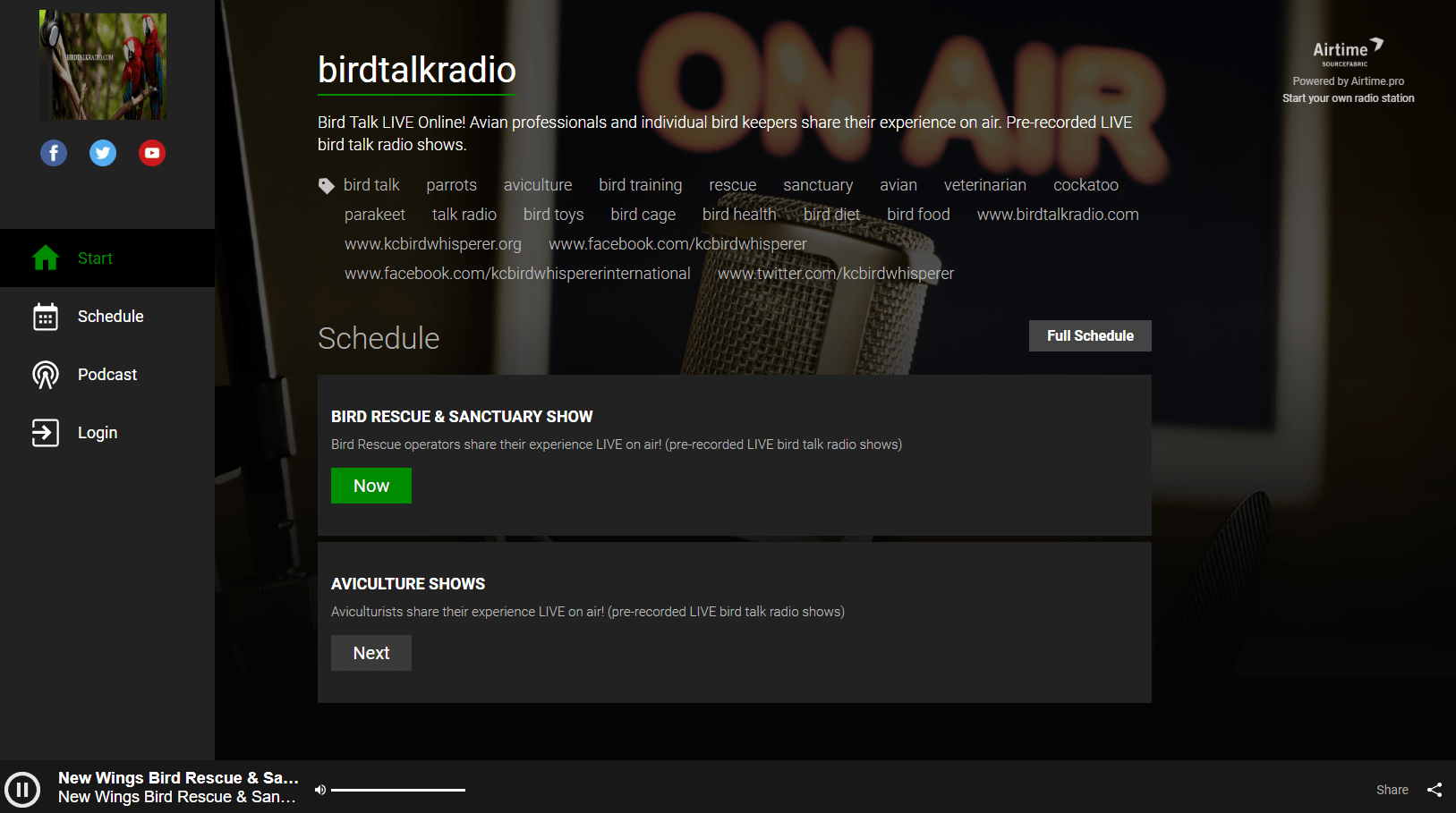The width and height of the screenshot is (1456, 813).
Task: Click the Bird Rescue & Sanctuary Show heading
Action: (x=462, y=417)
